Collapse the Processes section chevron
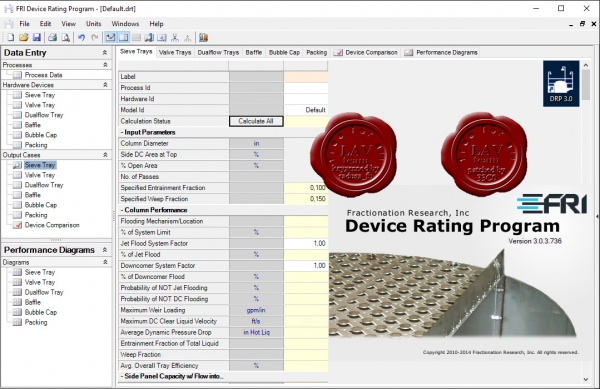Viewport: 600px width, 389px height. coord(105,65)
